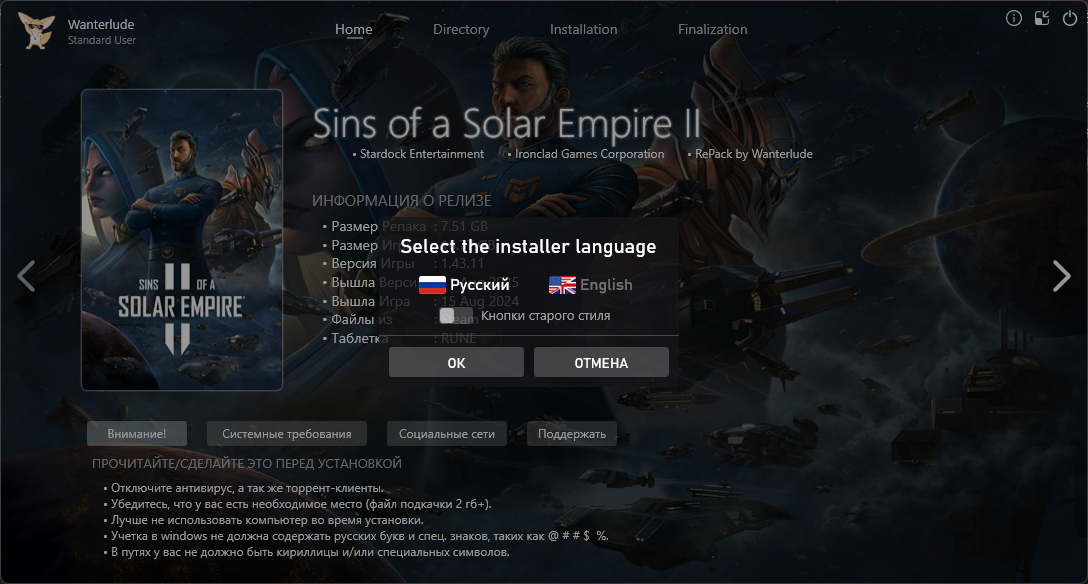Click the Поддержать button
Image resolution: width=1088 pixels, height=584 pixels.
572,434
